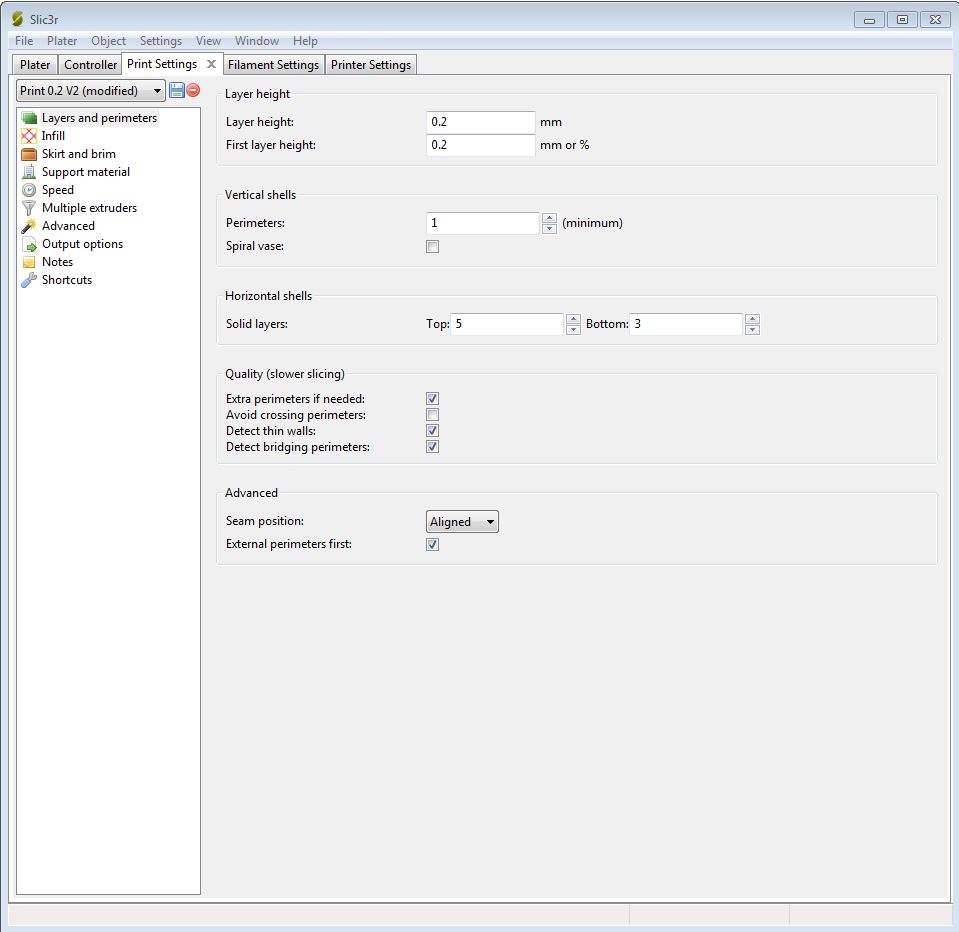The height and width of the screenshot is (932, 959).
Task: Open the Settings menu
Action: 160,41
